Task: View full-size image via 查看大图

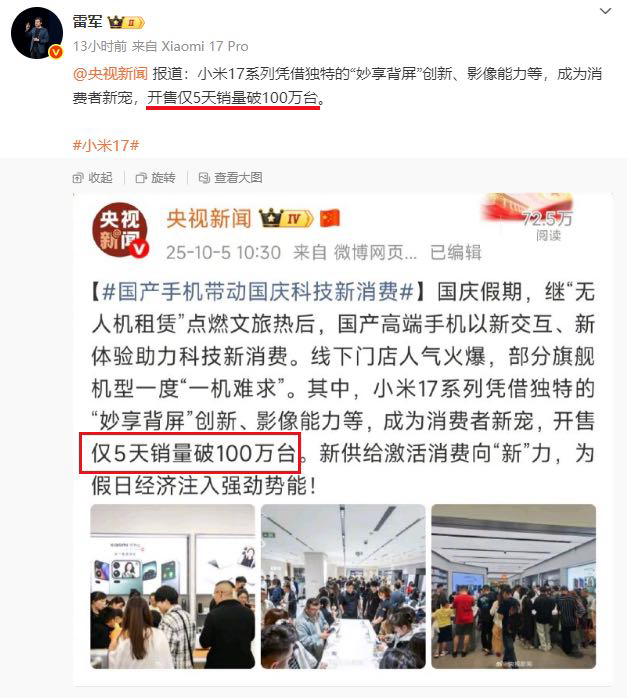Action: (230, 178)
